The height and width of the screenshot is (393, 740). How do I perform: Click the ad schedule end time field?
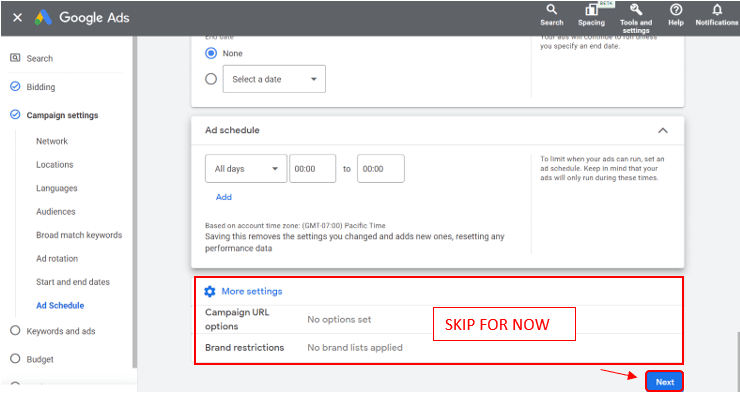click(x=381, y=168)
